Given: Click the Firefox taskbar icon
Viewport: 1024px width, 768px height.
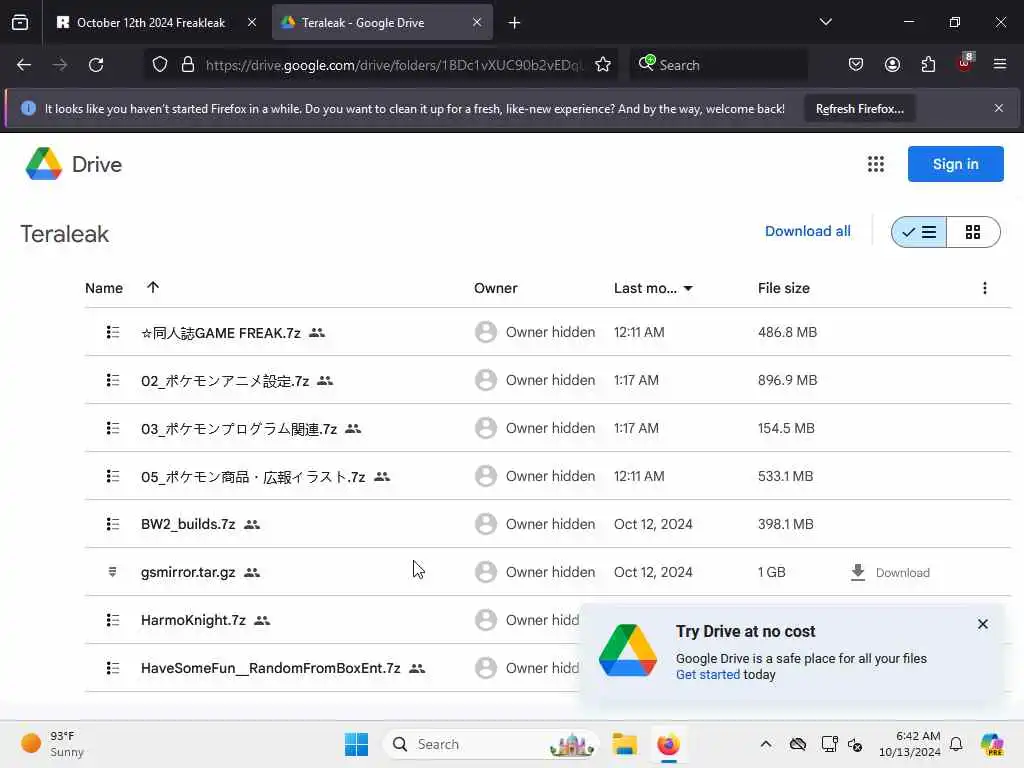Looking at the screenshot, I should point(668,744).
